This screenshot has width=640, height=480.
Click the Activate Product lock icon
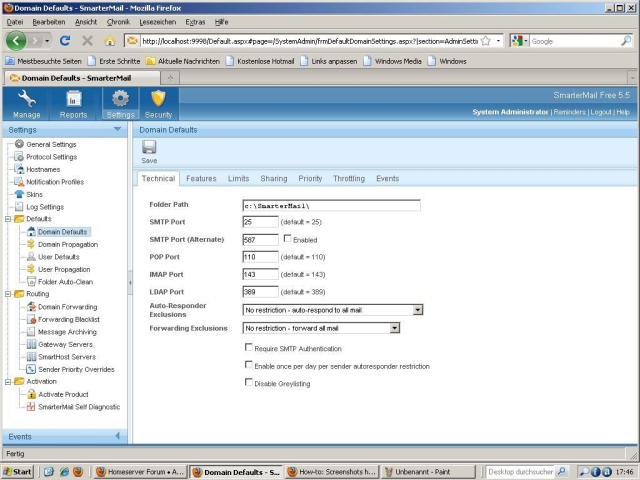click(31, 394)
